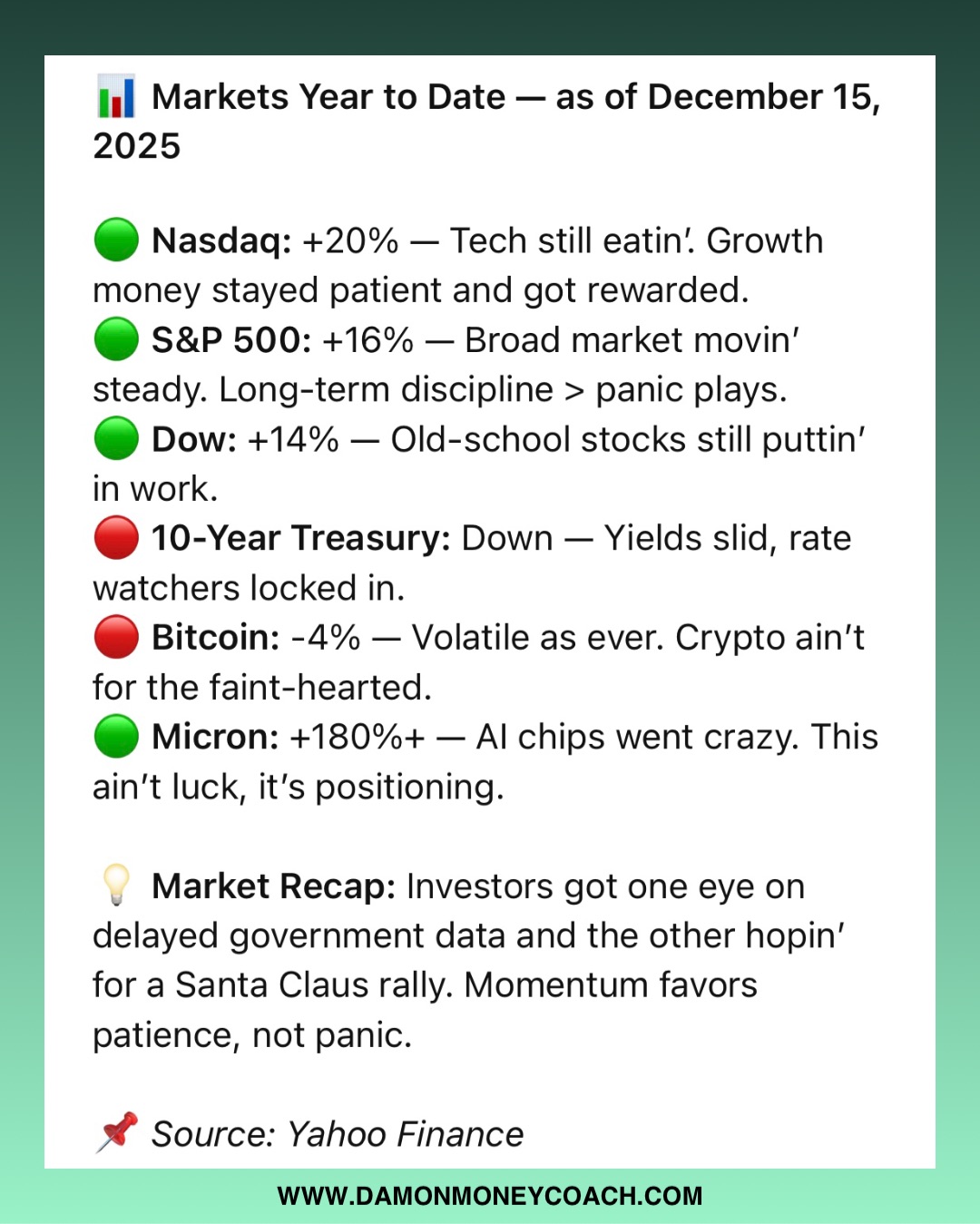Click the Yahoo Finance source text
The height and width of the screenshot is (1224, 980).
(x=406, y=1134)
